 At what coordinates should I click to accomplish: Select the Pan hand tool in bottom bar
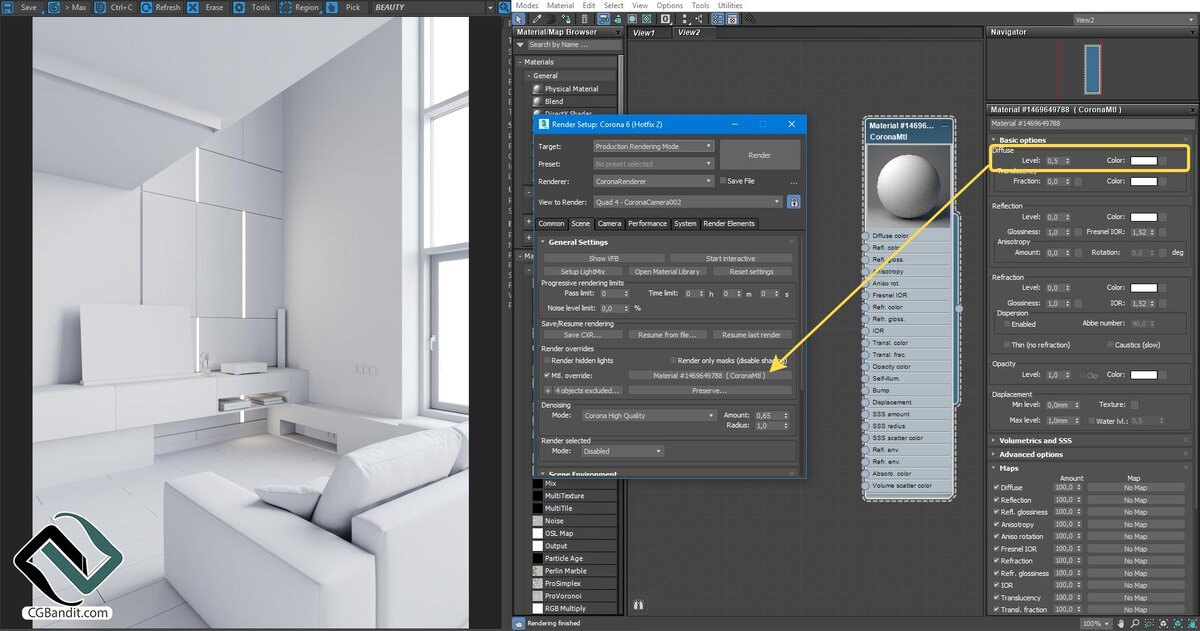click(1121, 623)
